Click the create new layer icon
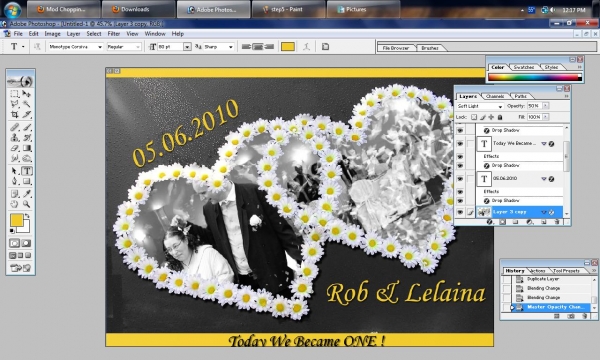 point(543,222)
